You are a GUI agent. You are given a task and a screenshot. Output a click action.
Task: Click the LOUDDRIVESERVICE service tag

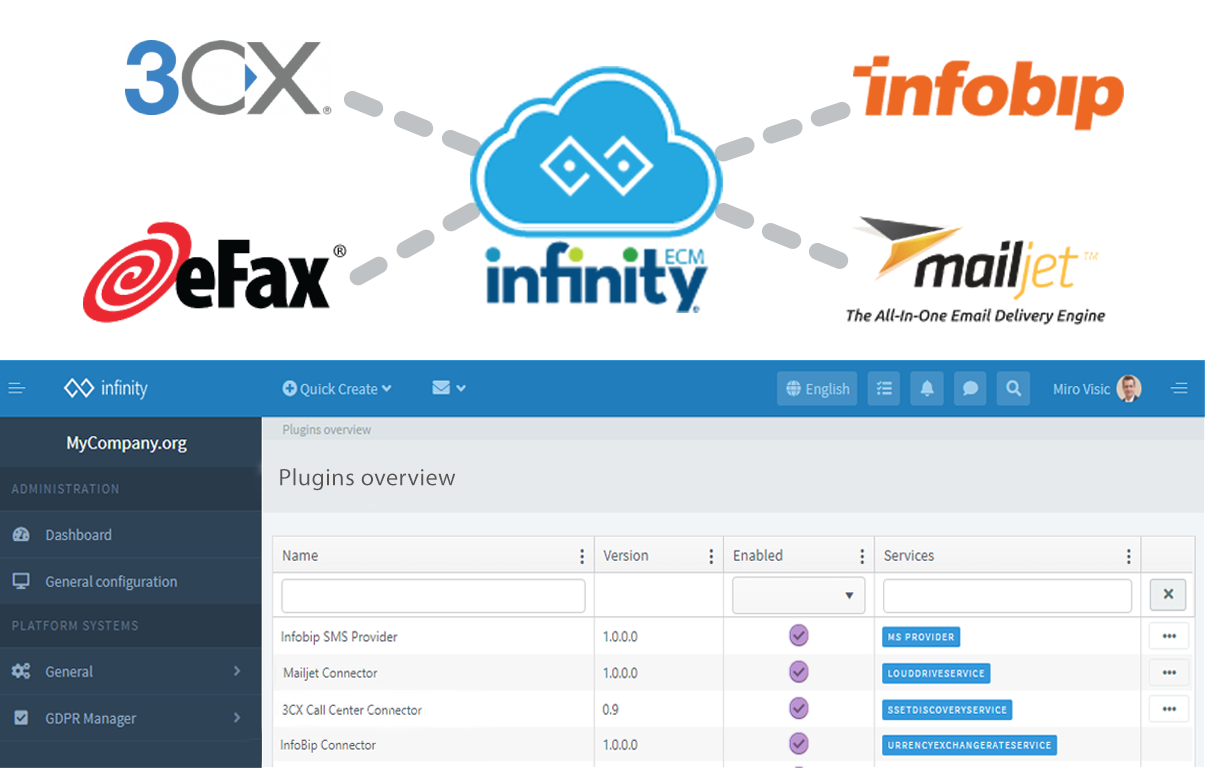coord(937,673)
